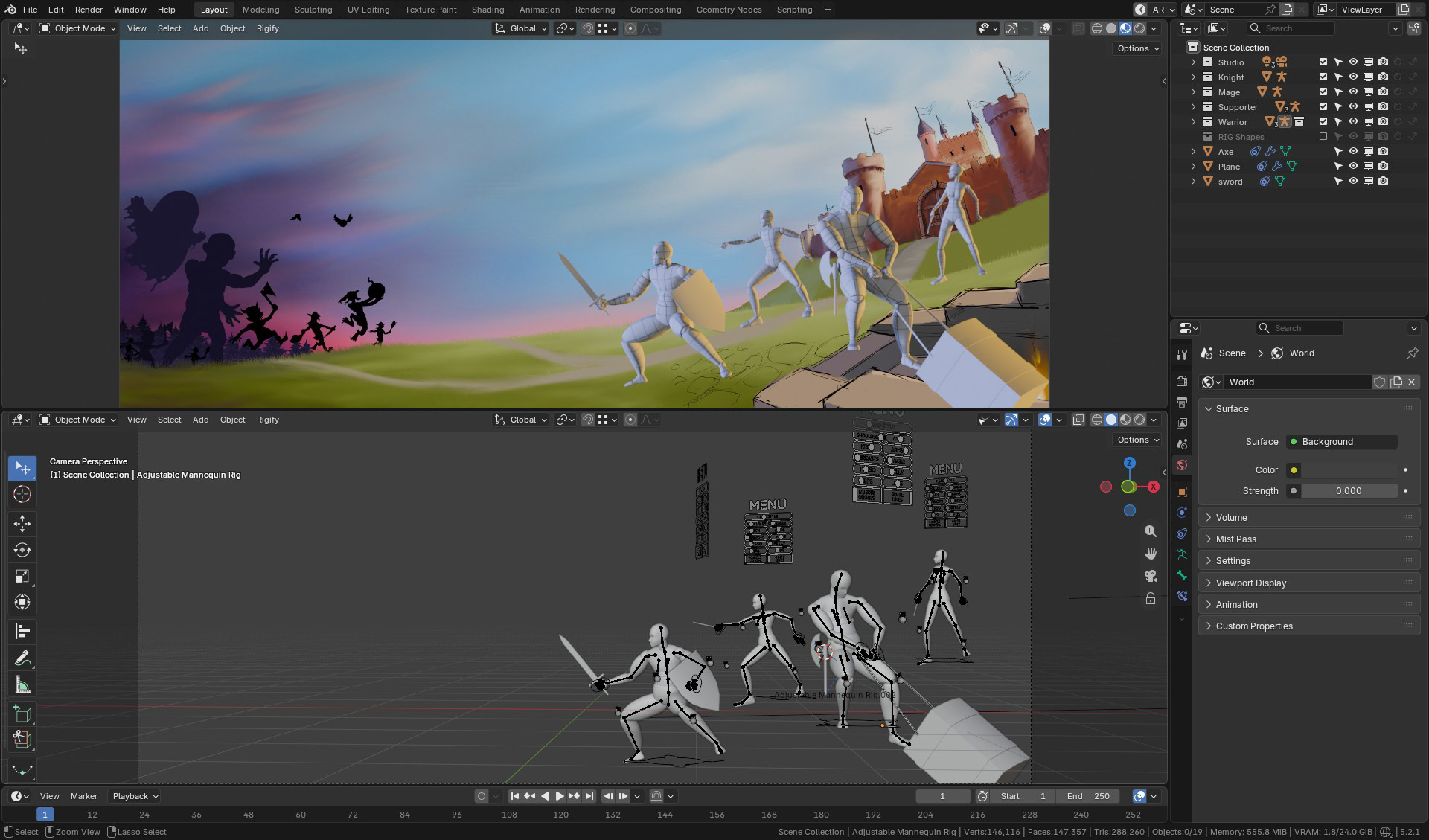The height and width of the screenshot is (840, 1429).
Task: Open the Output properties tab
Action: coord(1181,402)
